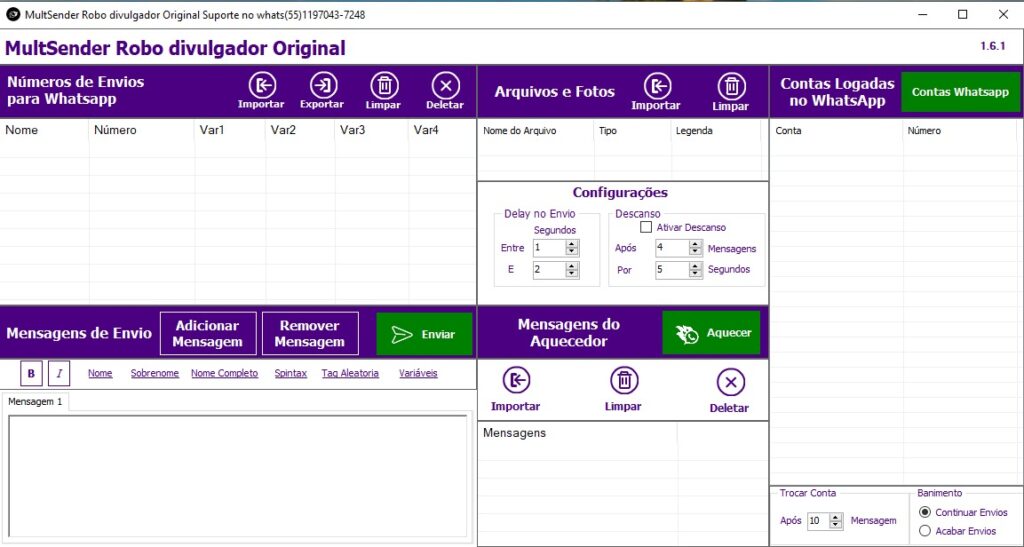1024x547 pixels.
Task: Delete the selected Aquecedor message
Action: click(729, 391)
